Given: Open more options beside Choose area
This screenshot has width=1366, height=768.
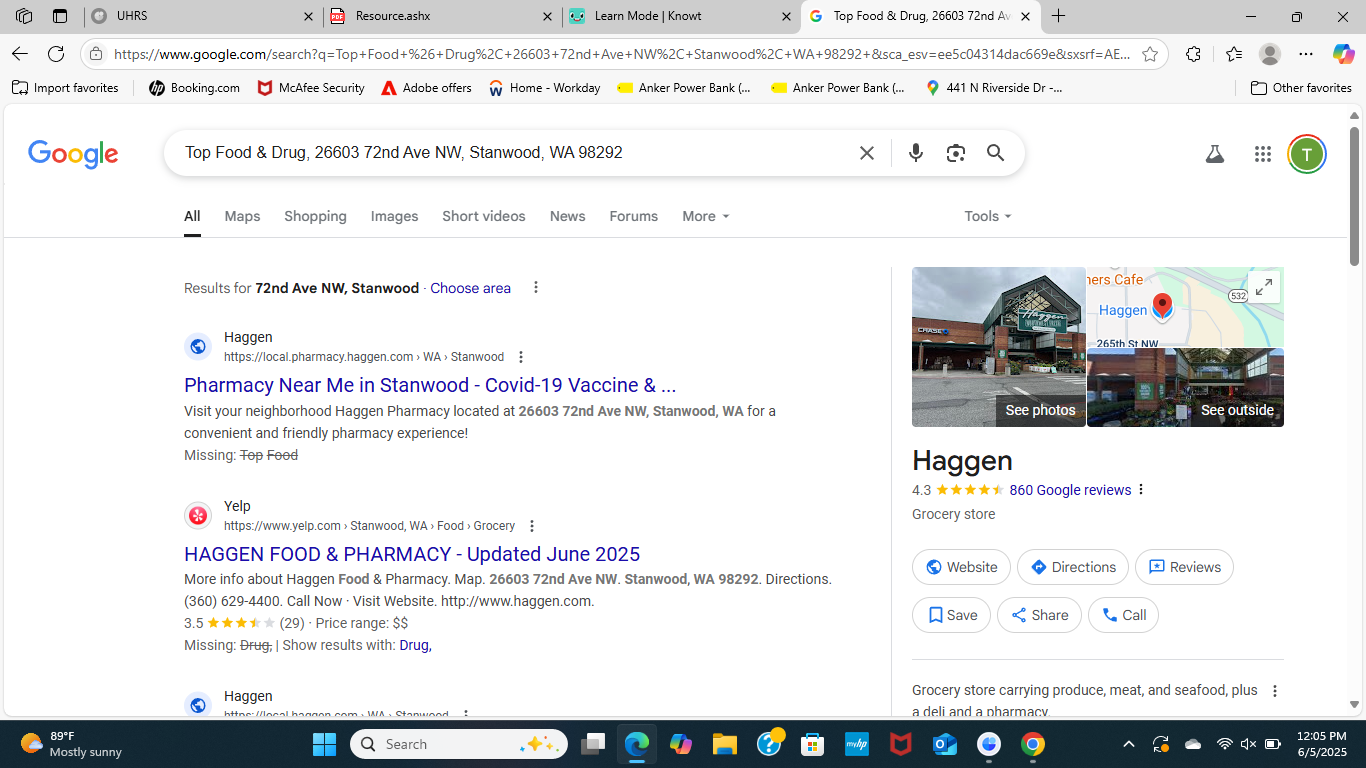Looking at the screenshot, I should 536,288.
